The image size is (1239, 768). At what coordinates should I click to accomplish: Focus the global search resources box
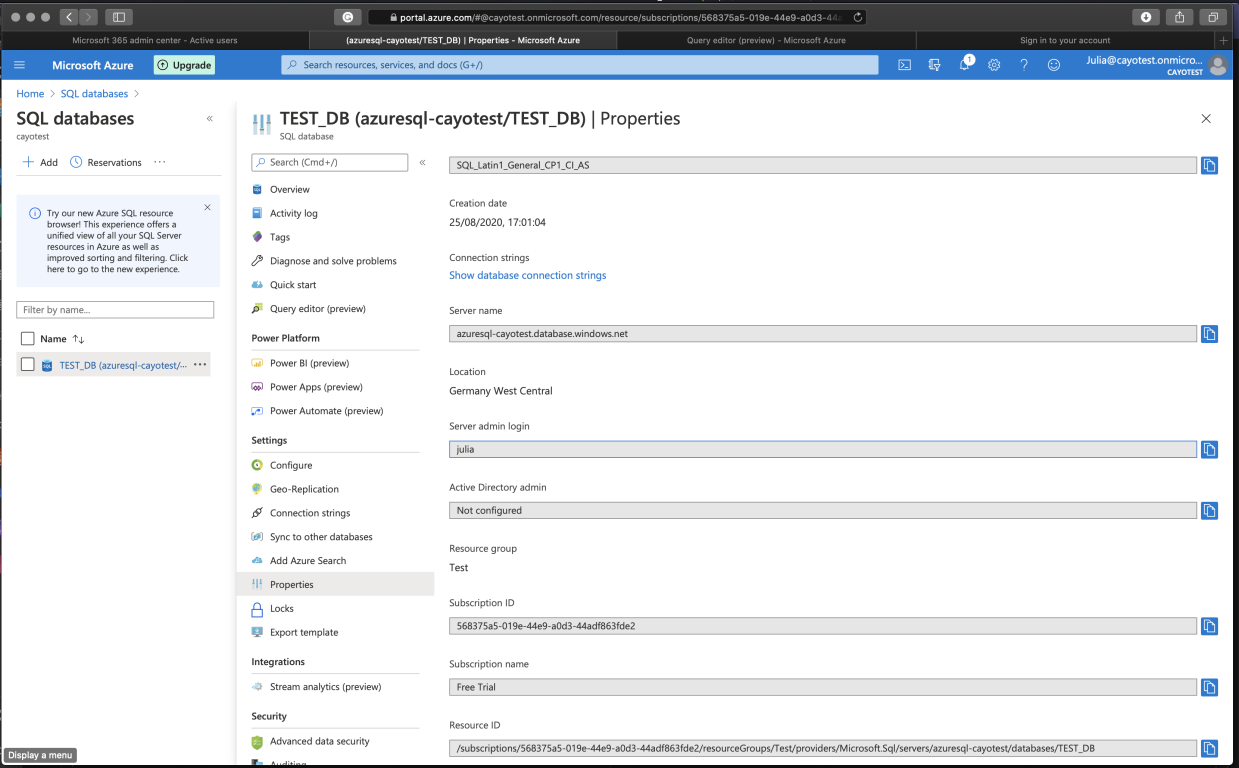(x=580, y=65)
